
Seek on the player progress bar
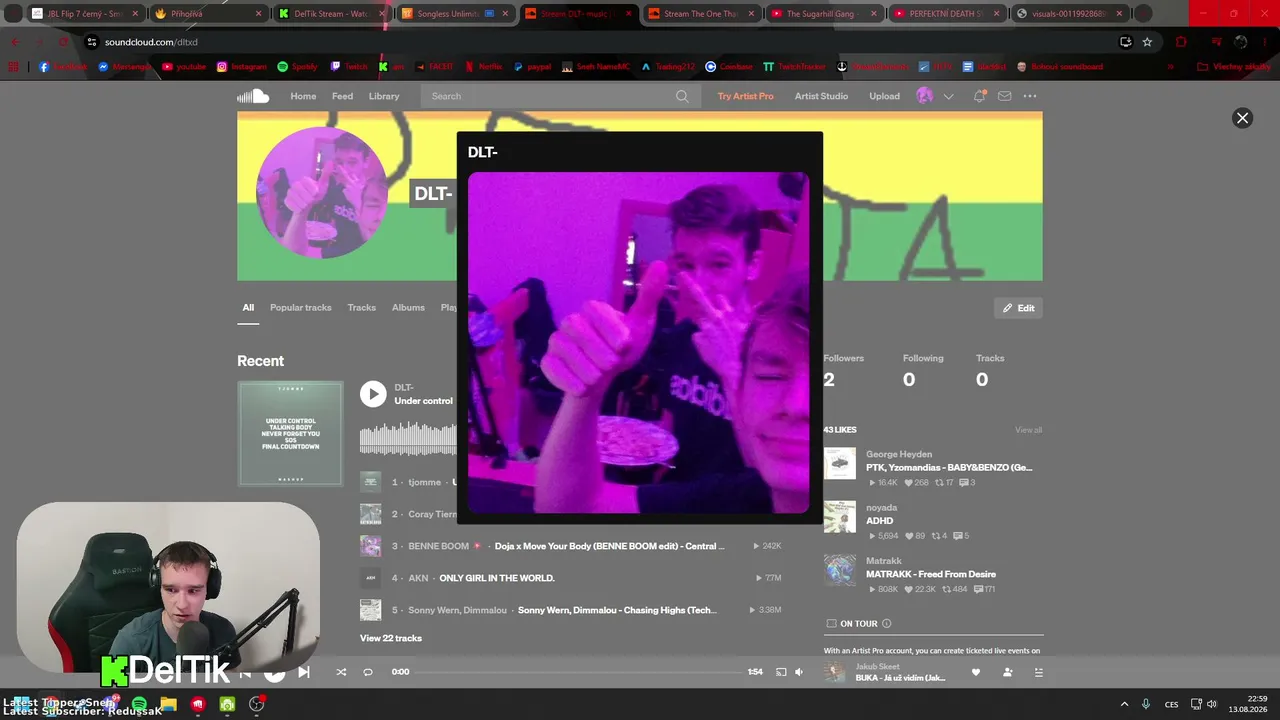point(579,672)
